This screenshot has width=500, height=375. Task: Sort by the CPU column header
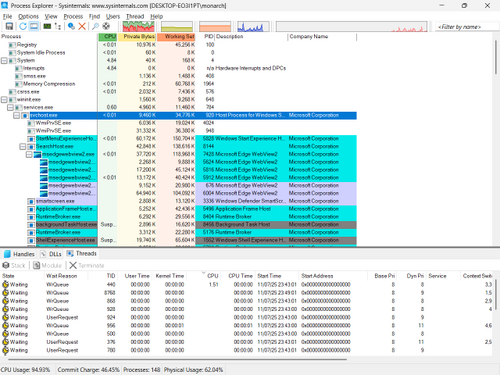[x=108, y=37]
